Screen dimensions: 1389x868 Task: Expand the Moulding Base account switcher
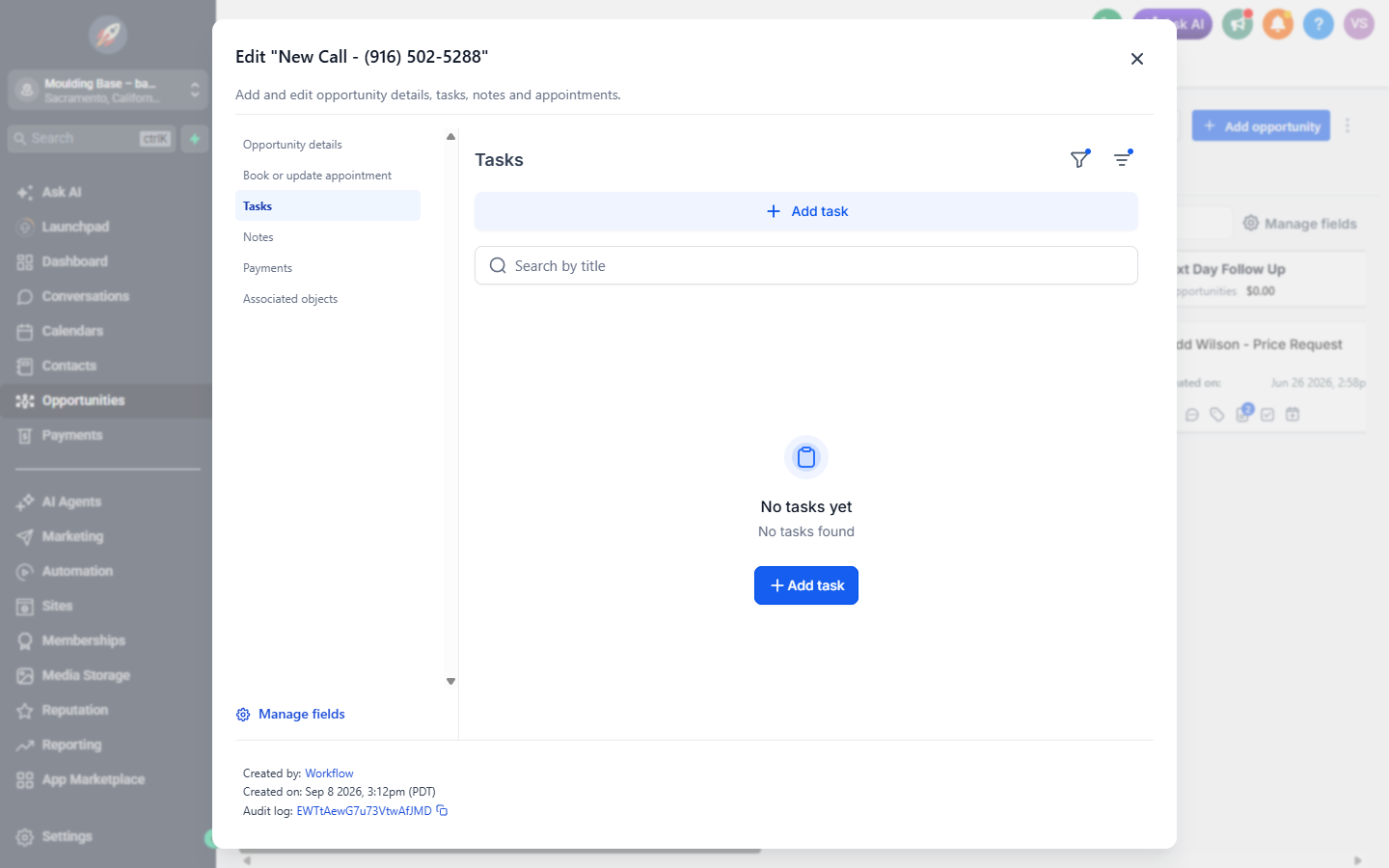coord(108,90)
